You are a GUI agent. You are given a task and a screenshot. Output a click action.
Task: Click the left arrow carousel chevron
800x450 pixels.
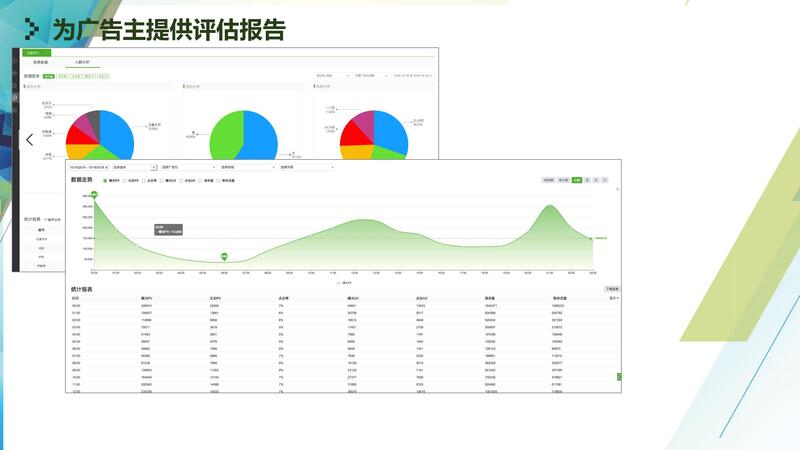point(30,139)
